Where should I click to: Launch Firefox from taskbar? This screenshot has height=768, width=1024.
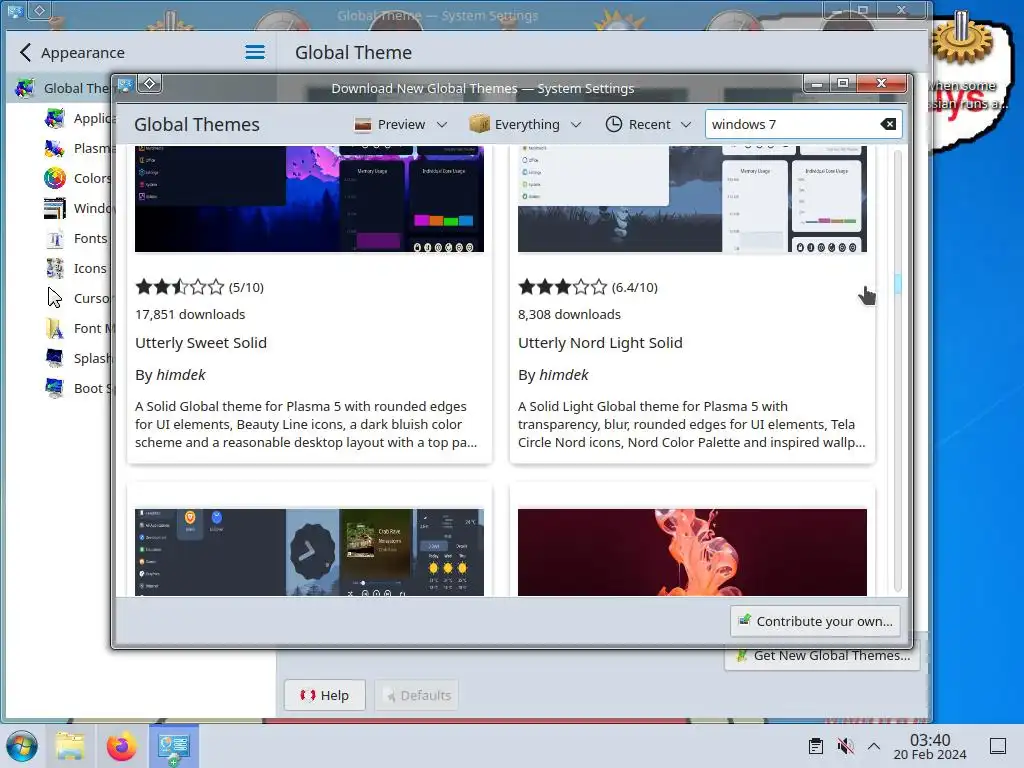tap(121, 746)
